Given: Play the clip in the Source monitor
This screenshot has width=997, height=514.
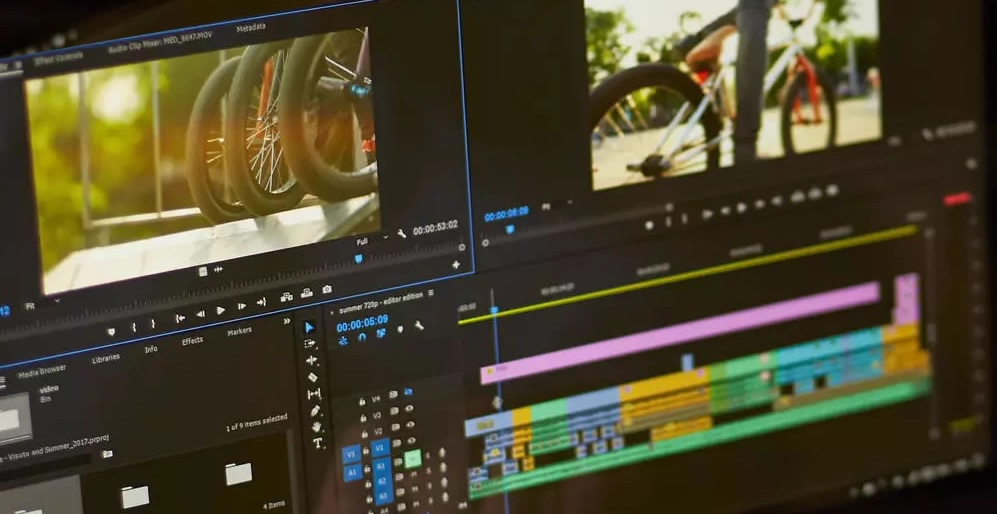Looking at the screenshot, I should pyautogui.click(x=221, y=310).
